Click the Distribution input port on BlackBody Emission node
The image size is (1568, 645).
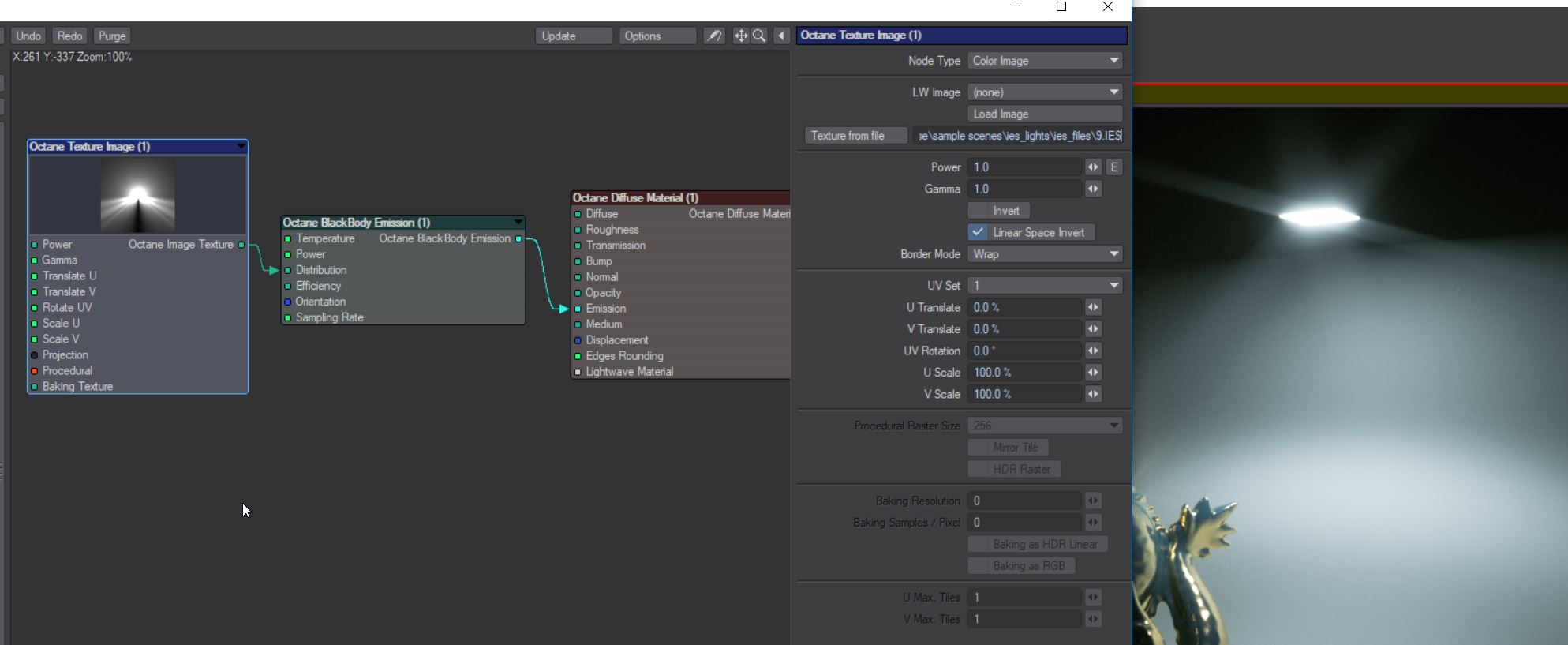(x=288, y=270)
